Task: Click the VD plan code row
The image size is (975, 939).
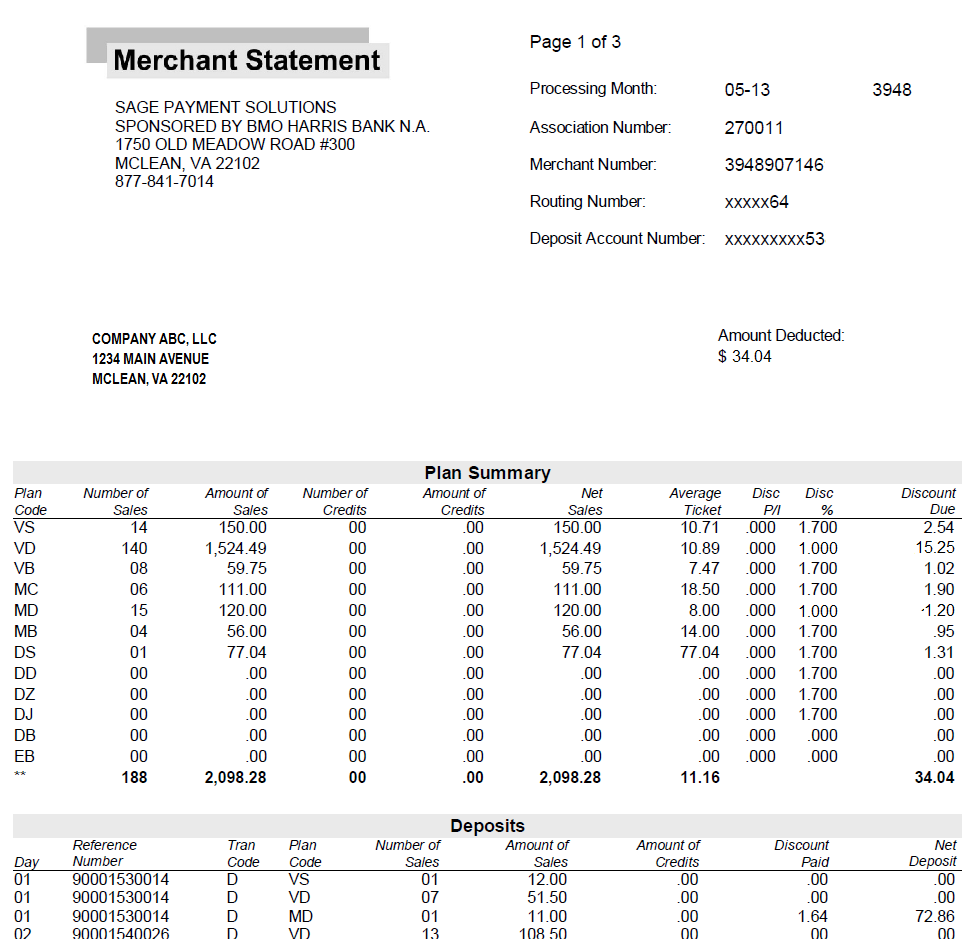Action: pos(24,548)
